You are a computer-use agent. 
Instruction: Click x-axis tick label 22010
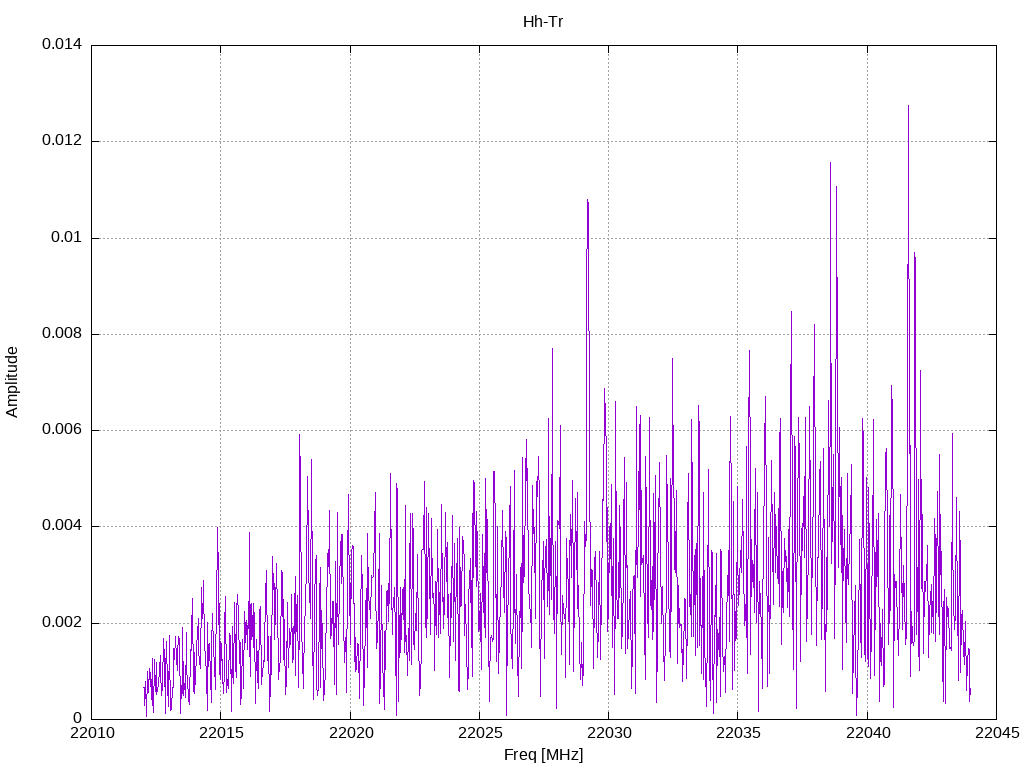[x=91, y=733]
